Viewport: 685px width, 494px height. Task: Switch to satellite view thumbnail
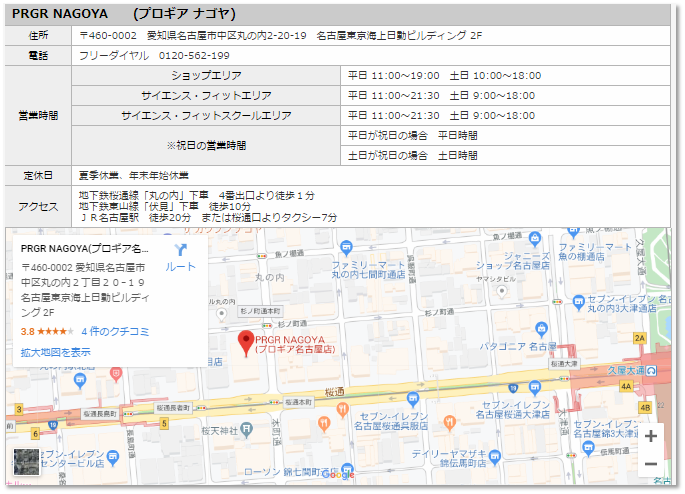[x=26, y=462]
